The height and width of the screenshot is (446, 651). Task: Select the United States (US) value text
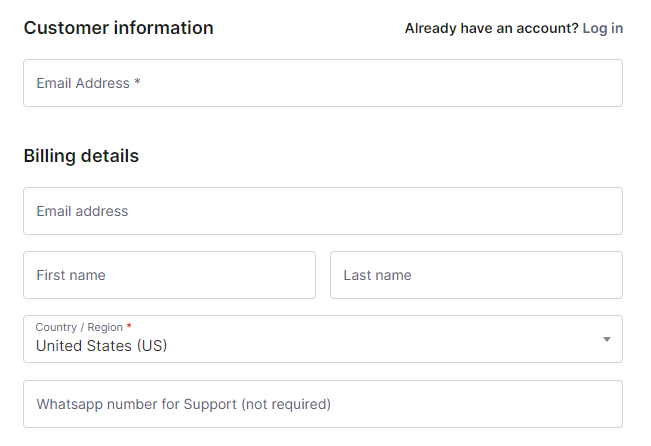point(101,346)
